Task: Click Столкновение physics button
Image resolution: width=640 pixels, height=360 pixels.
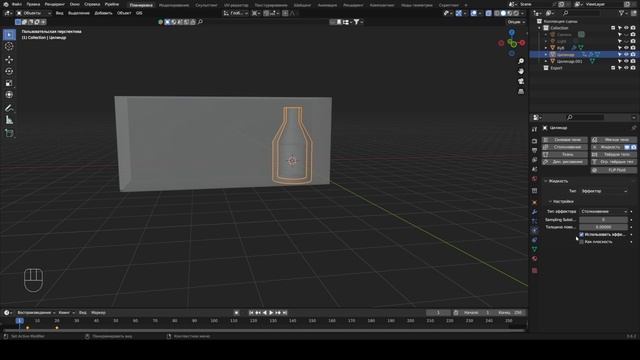Action: coord(564,147)
